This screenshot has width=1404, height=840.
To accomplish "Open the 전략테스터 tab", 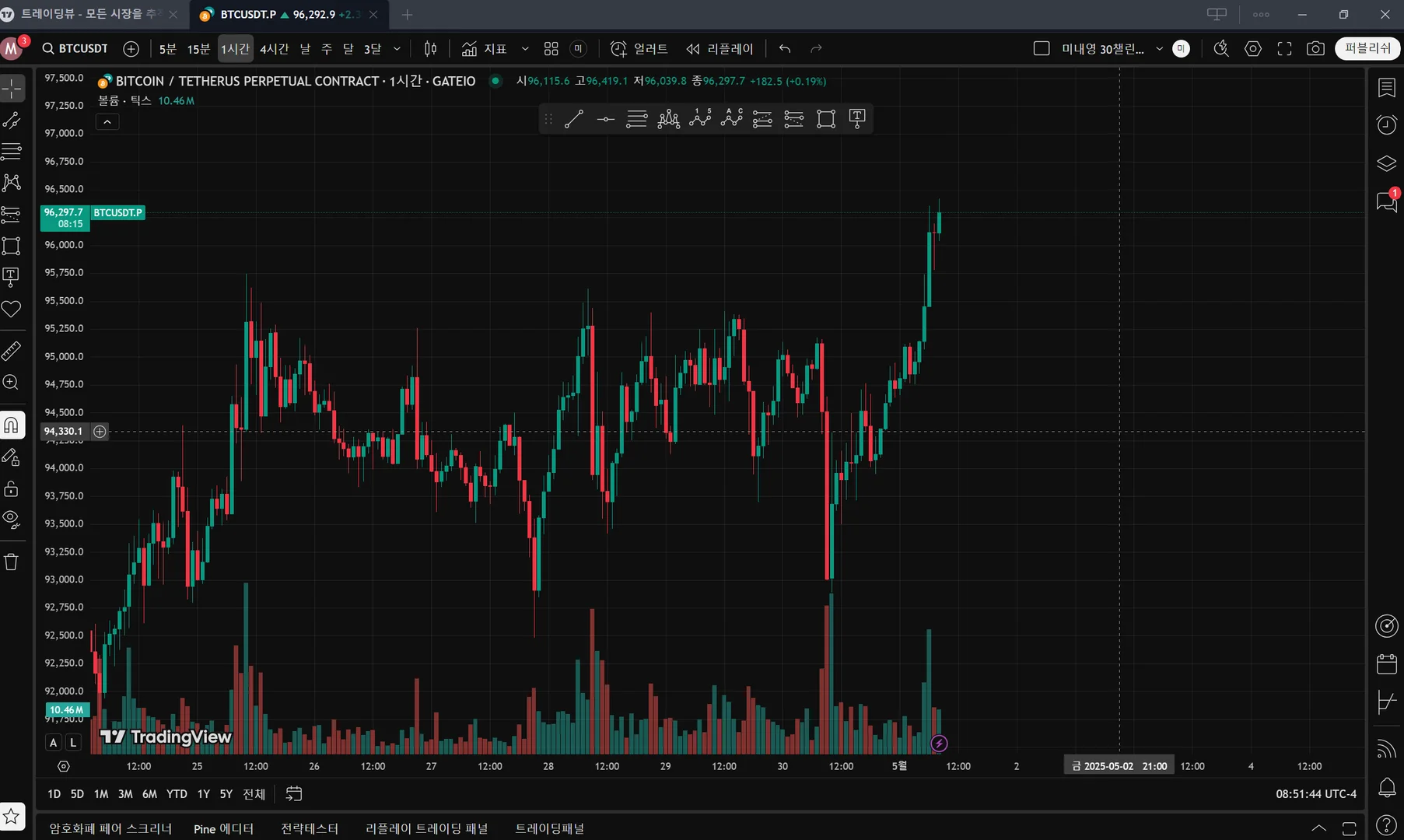I will tap(310, 829).
